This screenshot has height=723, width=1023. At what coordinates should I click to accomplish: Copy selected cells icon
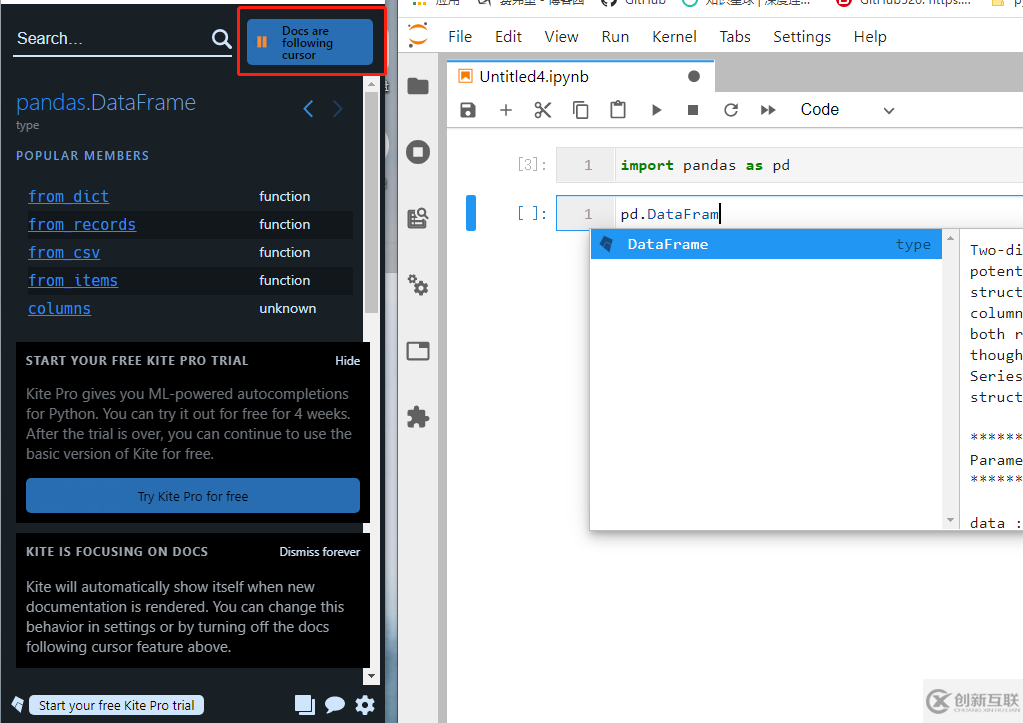coord(581,110)
